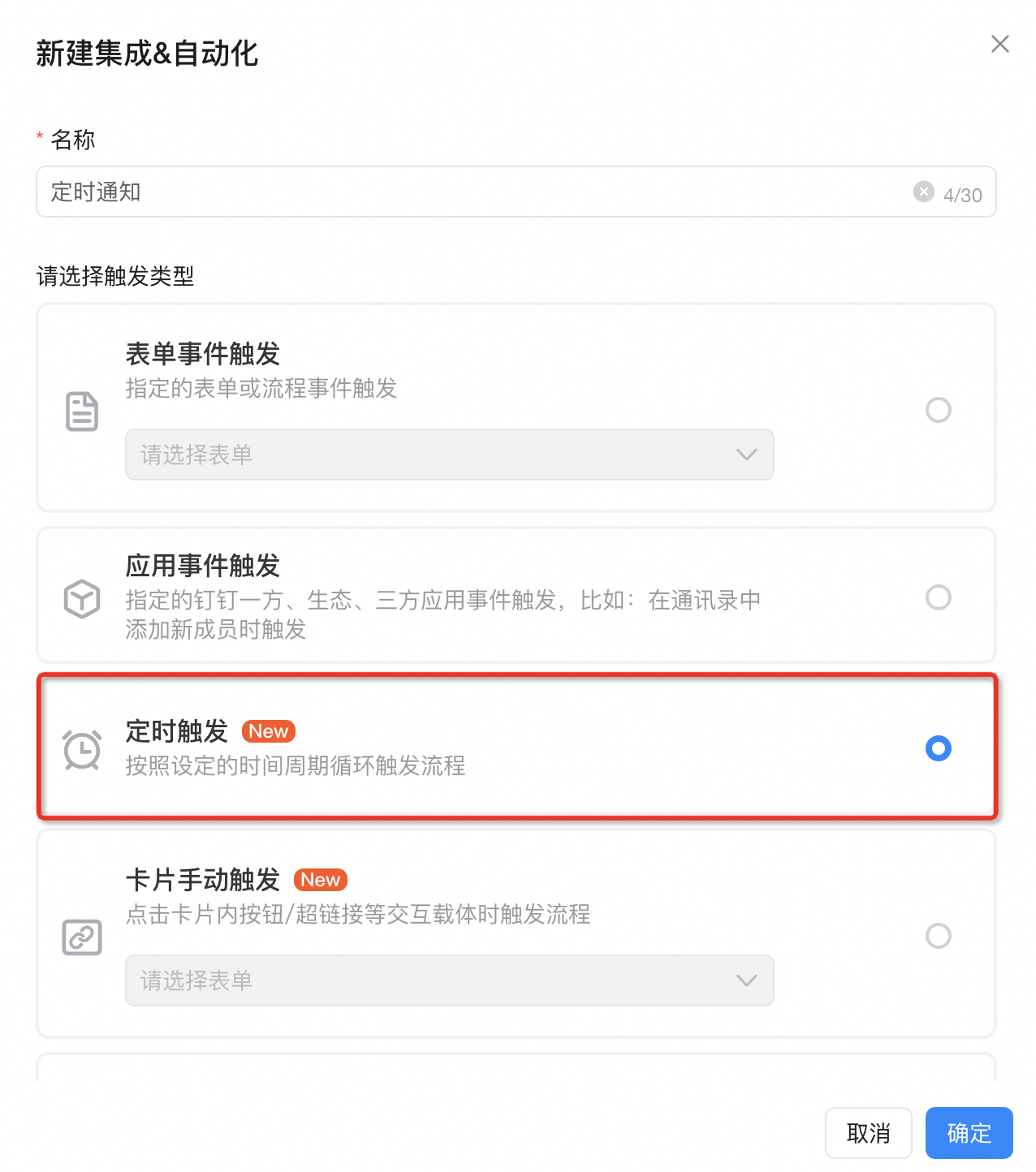Click the New badge beside 定时触发
The width and height of the screenshot is (1036, 1172).
[x=269, y=731]
